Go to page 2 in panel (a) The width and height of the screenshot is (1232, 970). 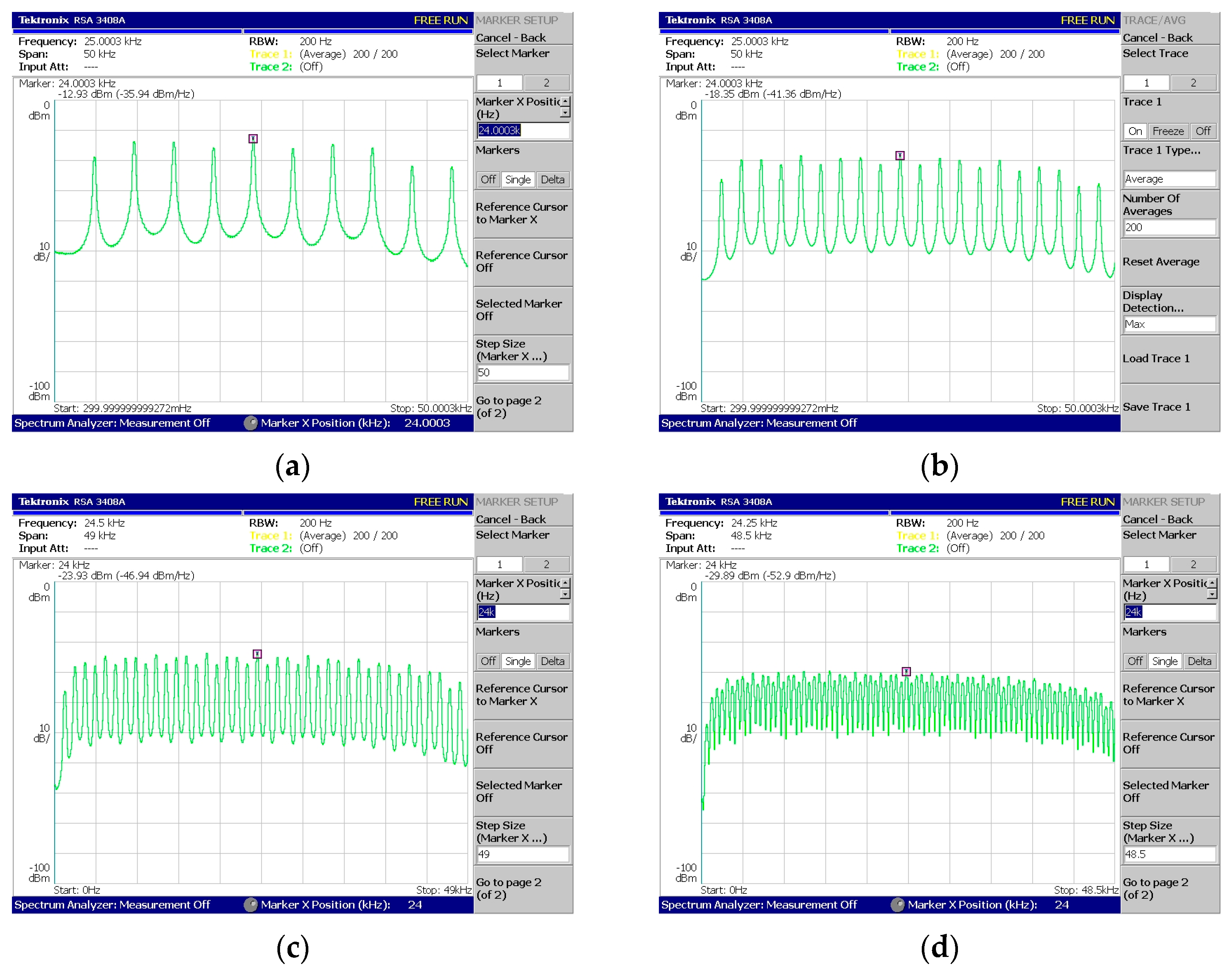click(x=524, y=407)
